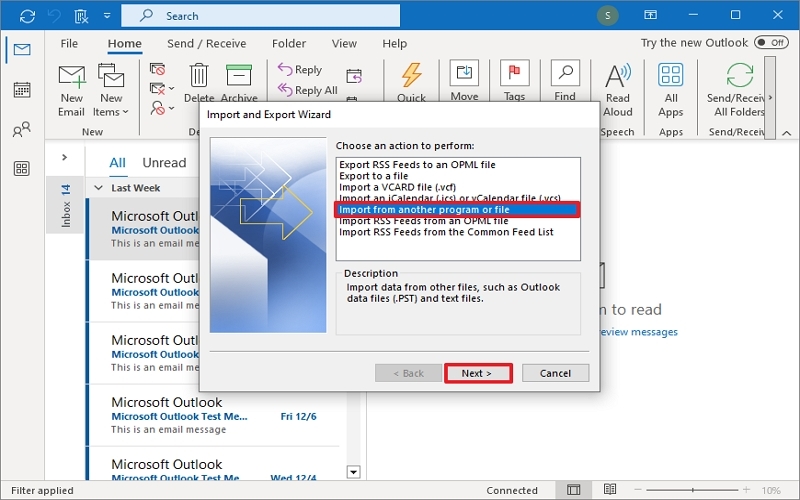Image resolution: width=800 pixels, height=500 pixels.
Task: Click the Find magnifier button
Action: click(565, 82)
